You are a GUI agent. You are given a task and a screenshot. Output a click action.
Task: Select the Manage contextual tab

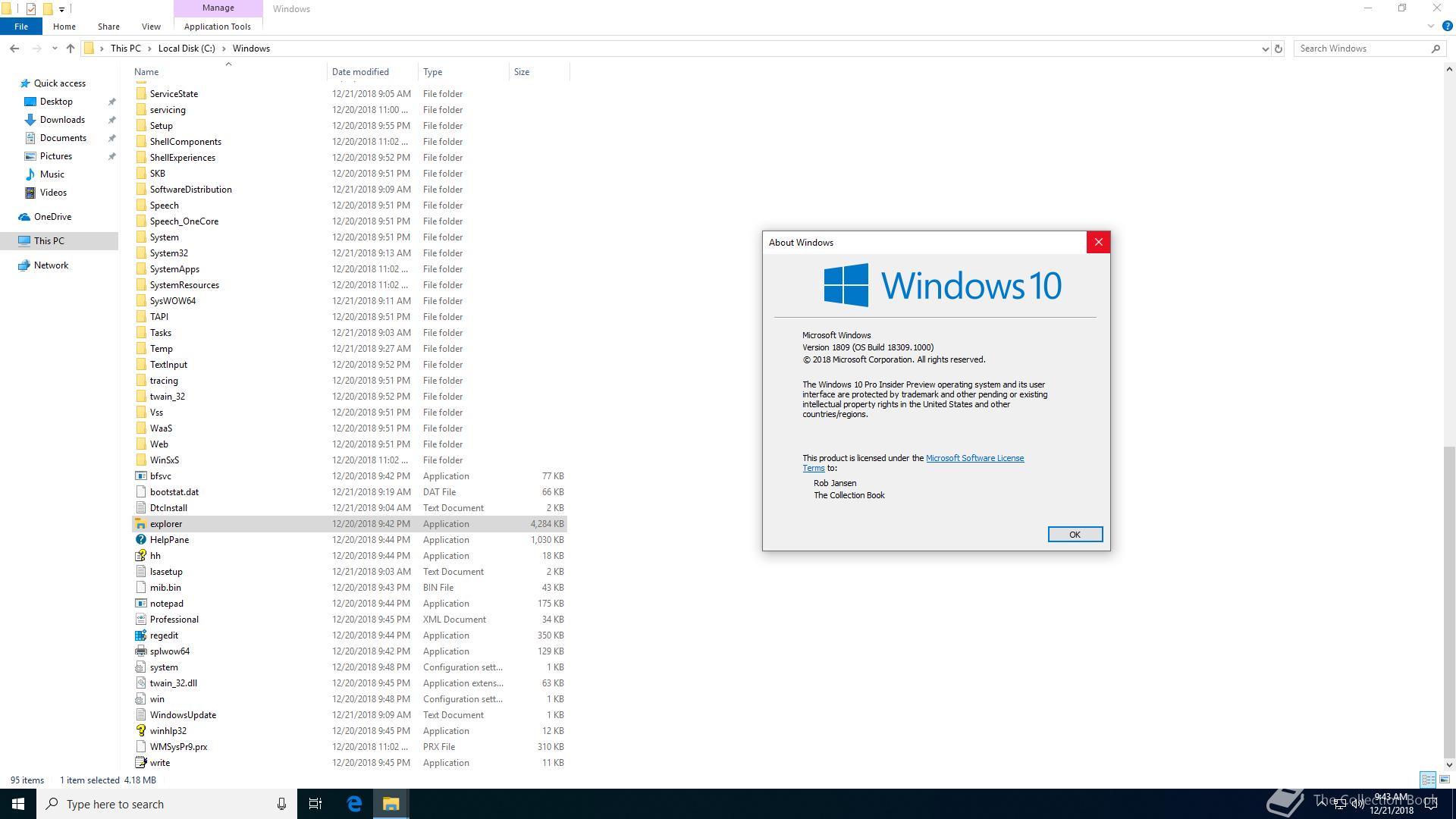click(x=218, y=8)
